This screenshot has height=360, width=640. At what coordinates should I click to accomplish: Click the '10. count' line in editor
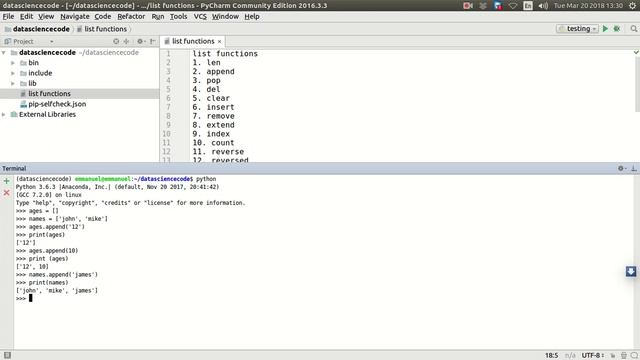point(213,143)
